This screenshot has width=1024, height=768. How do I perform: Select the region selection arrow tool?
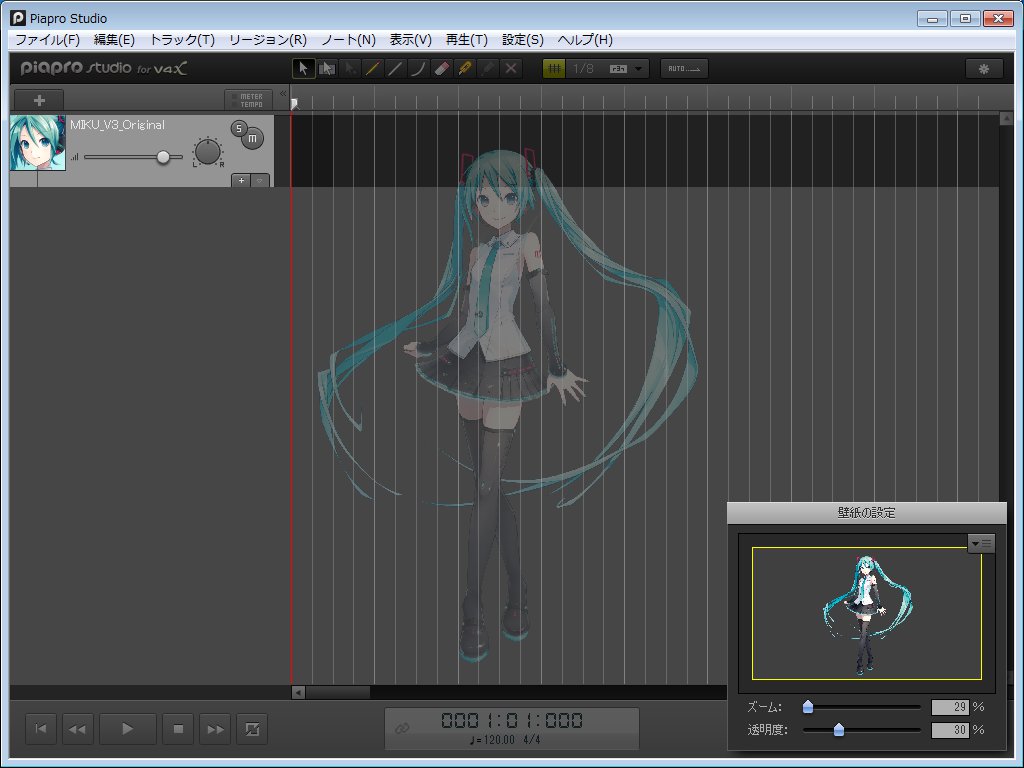coord(327,69)
